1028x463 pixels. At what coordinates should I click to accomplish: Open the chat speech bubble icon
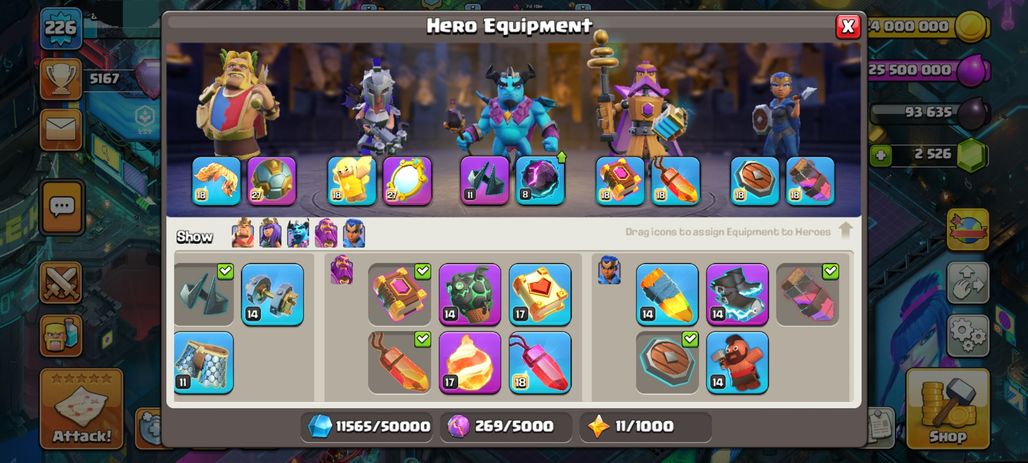point(62,207)
